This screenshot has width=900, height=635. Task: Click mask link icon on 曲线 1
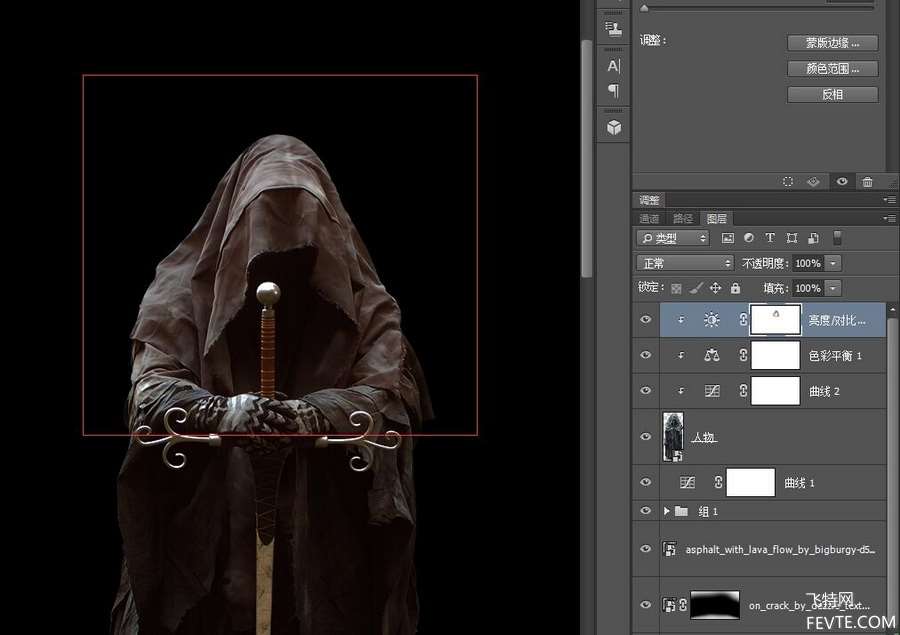coord(718,482)
